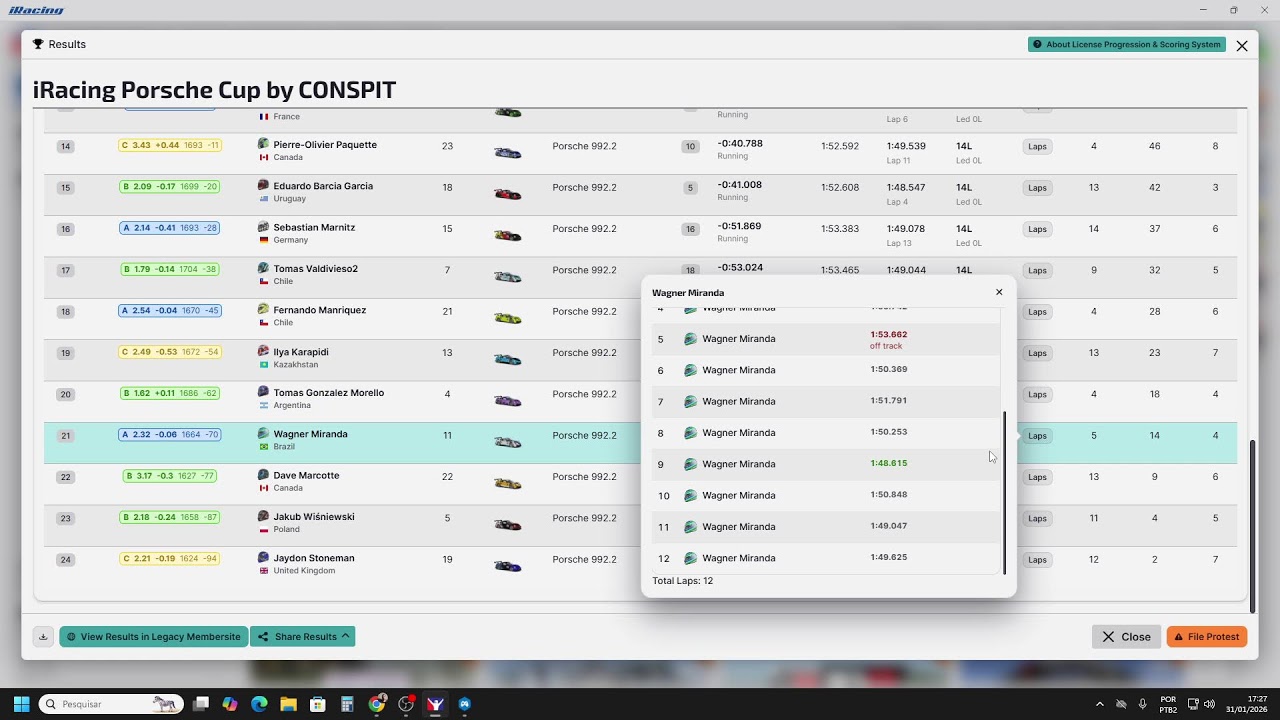Click the File Protest button
Screen dimensions: 1280x720
[1207, 637]
